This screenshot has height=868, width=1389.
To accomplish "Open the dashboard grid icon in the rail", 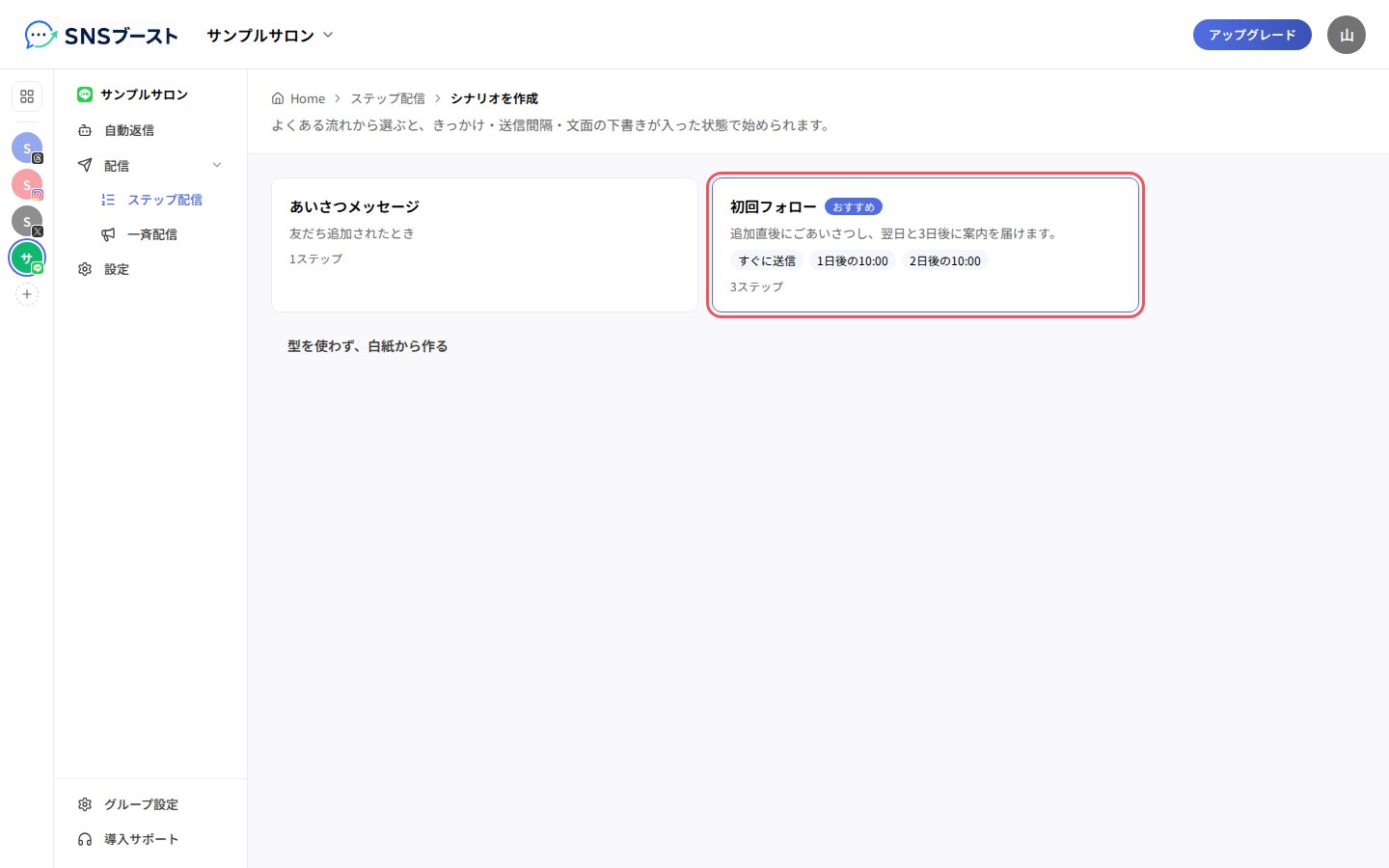I will point(27,96).
